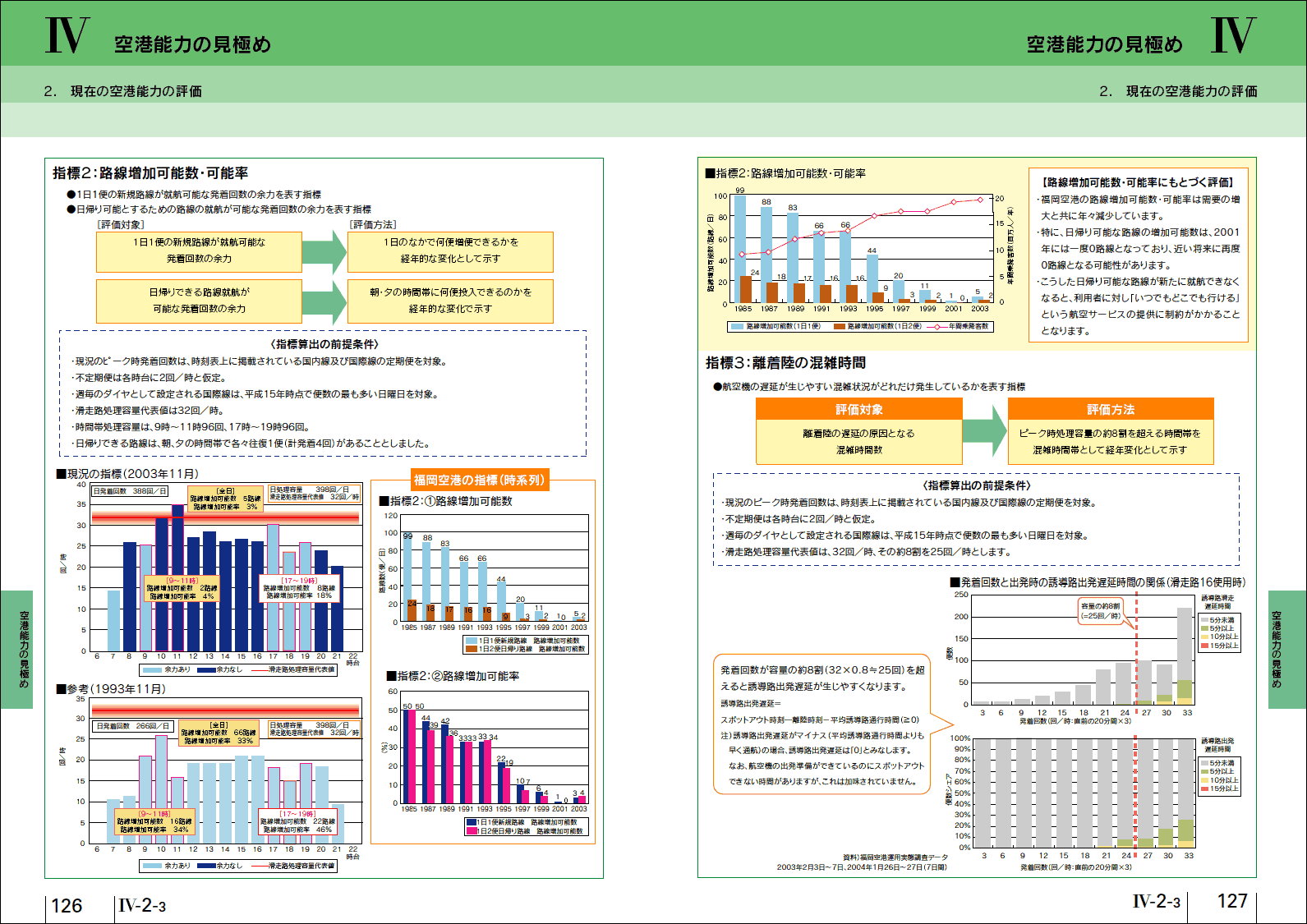1307x924 pixels.
Task: Click yellow box '1日1便の新規路線が就航可能な 発着回数の余力'
Action: [x=199, y=251]
